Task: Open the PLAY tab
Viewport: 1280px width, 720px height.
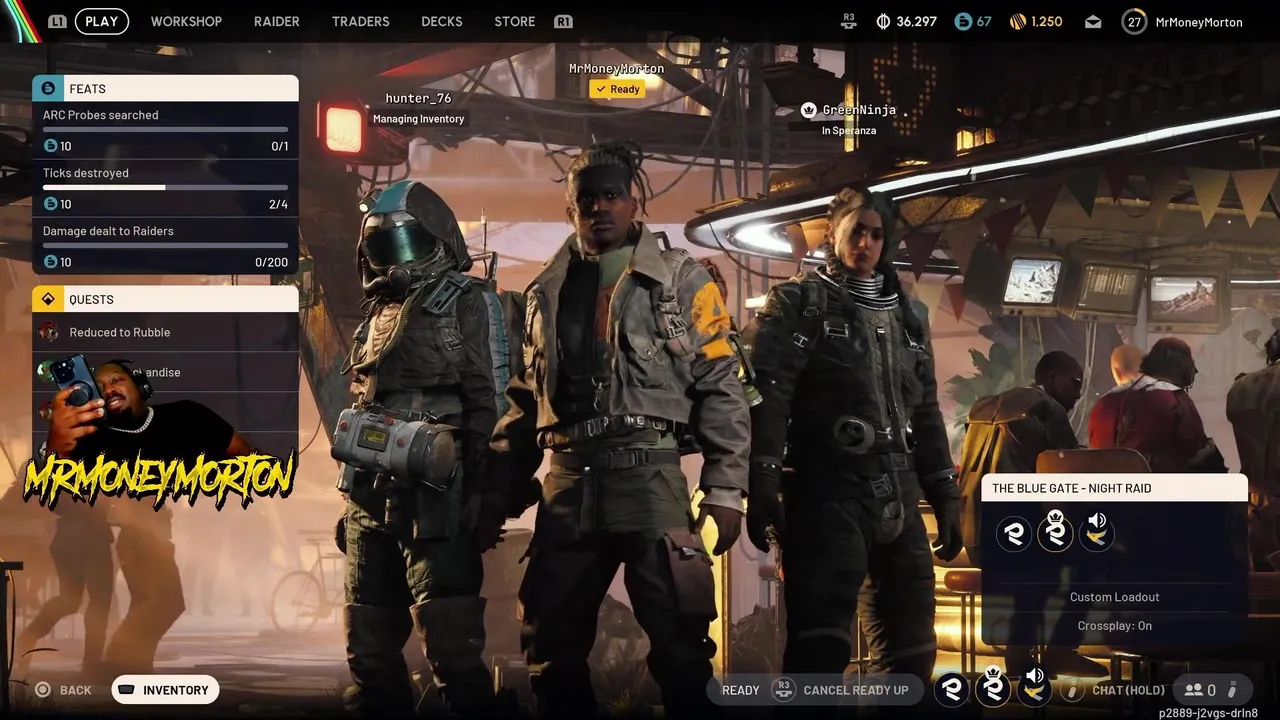Action: (x=102, y=21)
